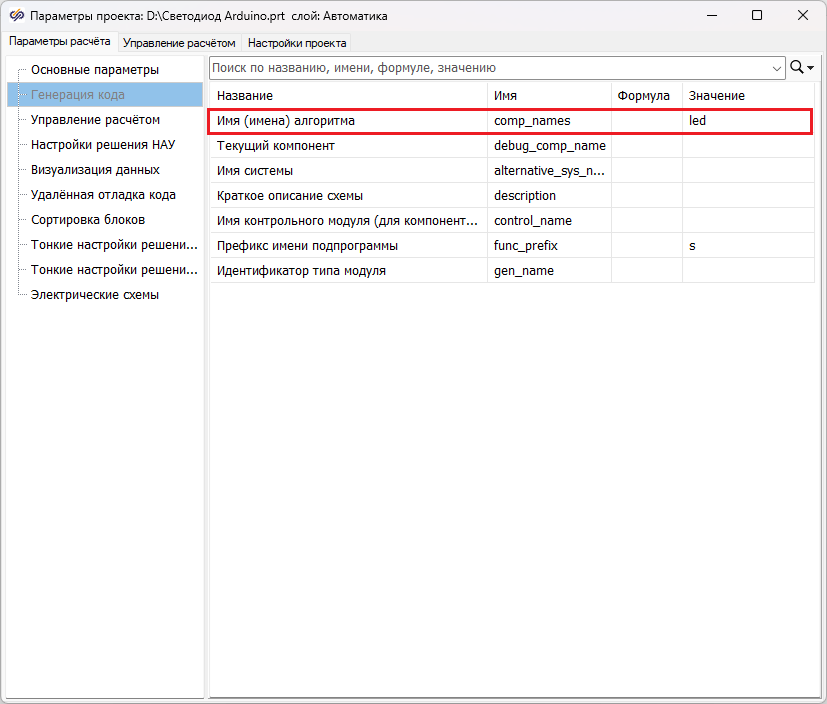The image size is (827, 704).
Task: Select Визуализация данных in the sidebar
Action: [x=95, y=170]
